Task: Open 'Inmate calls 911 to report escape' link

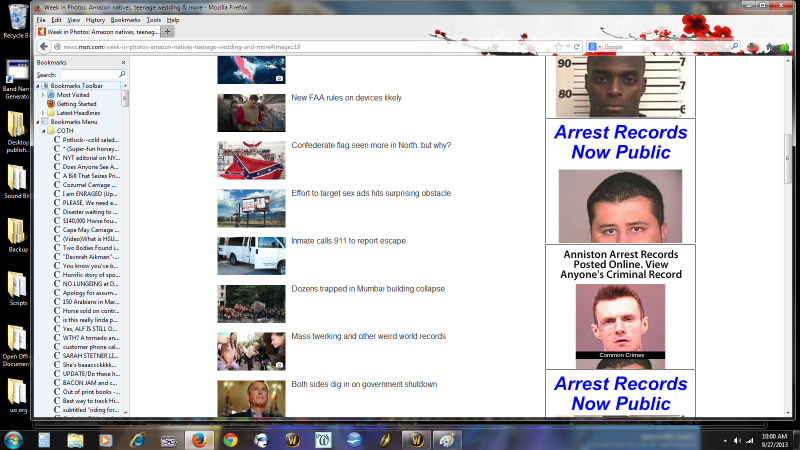Action: [x=348, y=241]
